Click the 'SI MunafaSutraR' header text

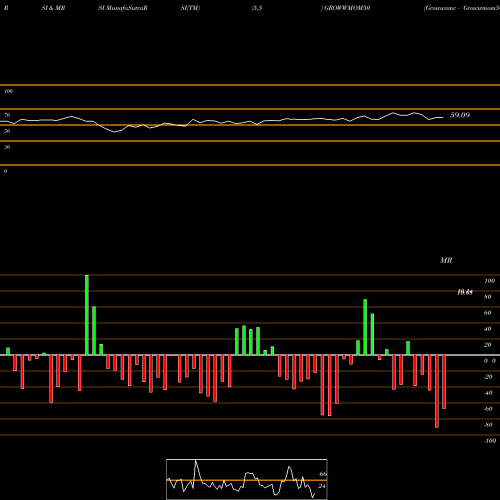pyautogui.click(x=123, y=8)
